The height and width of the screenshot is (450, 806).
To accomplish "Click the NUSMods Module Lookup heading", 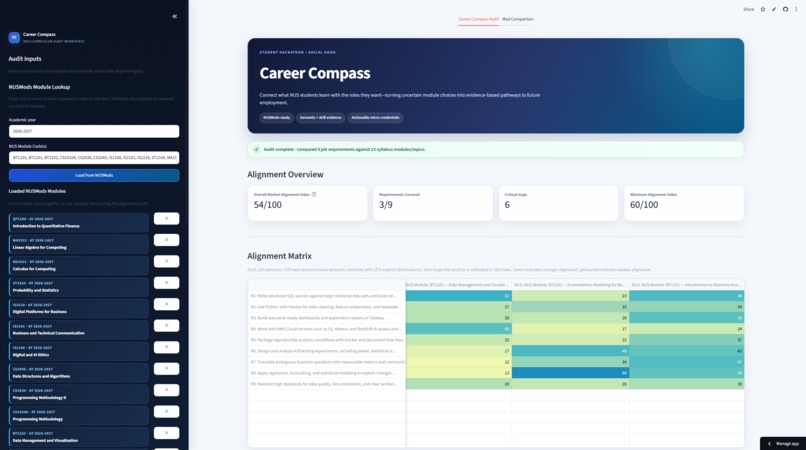I will pos(39,87).
